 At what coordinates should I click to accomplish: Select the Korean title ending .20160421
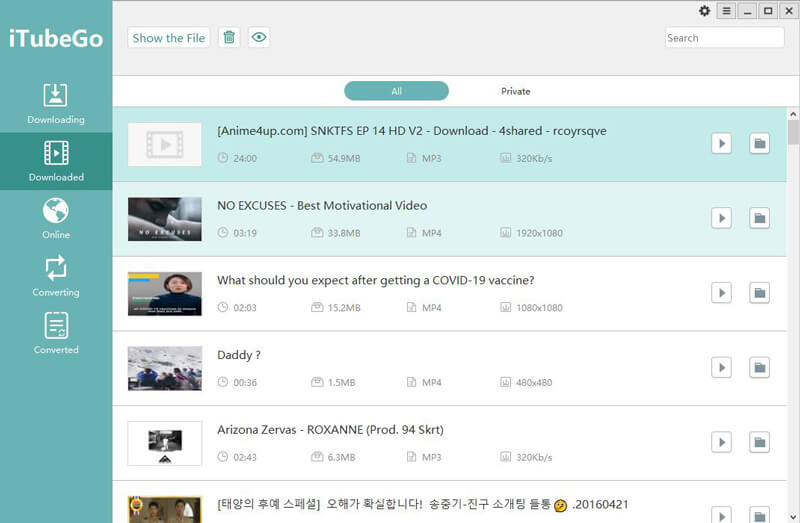pyautogui.click(x=422, y=505)
